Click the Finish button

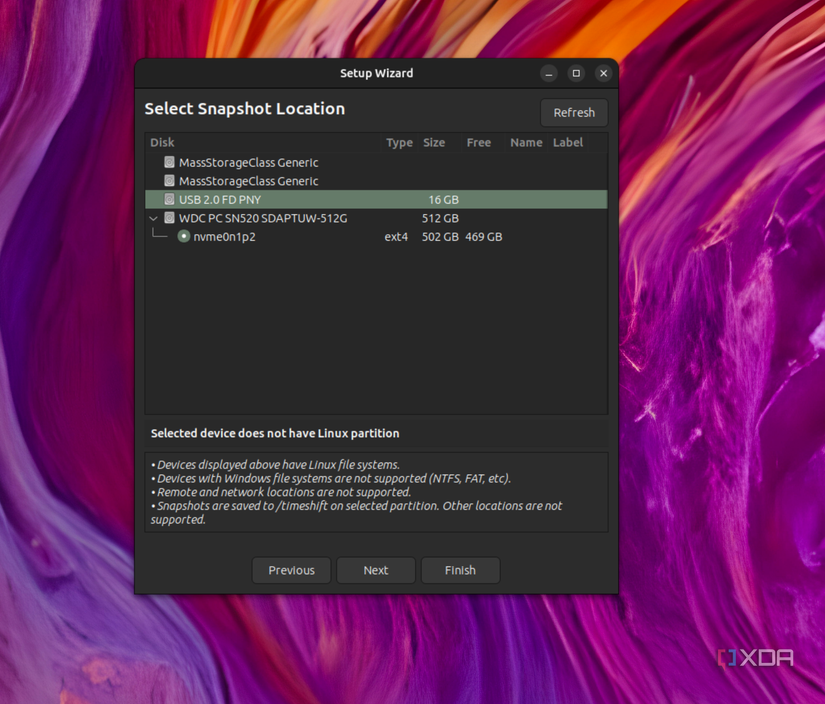(x=460, y=570)
